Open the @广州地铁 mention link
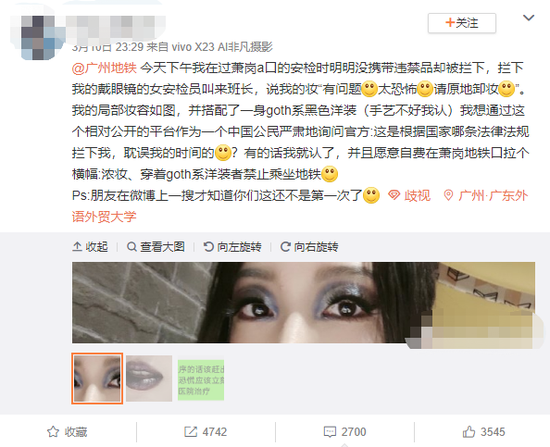550x447 pixels. (x=104, y=68)
